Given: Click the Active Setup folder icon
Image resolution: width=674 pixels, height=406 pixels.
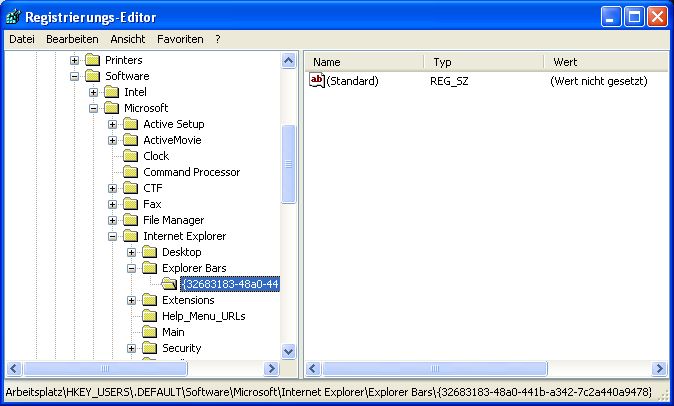Looking at the screenshot, I should tap(130, 124).
